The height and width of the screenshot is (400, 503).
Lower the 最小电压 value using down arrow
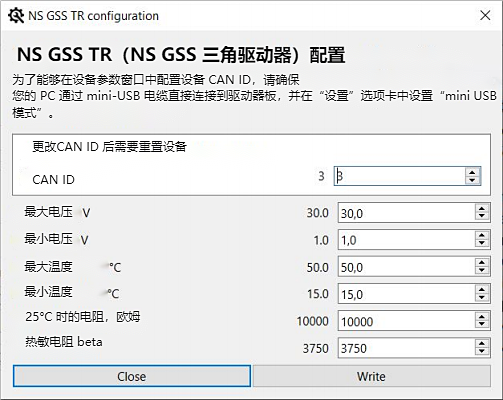(482, 243)
